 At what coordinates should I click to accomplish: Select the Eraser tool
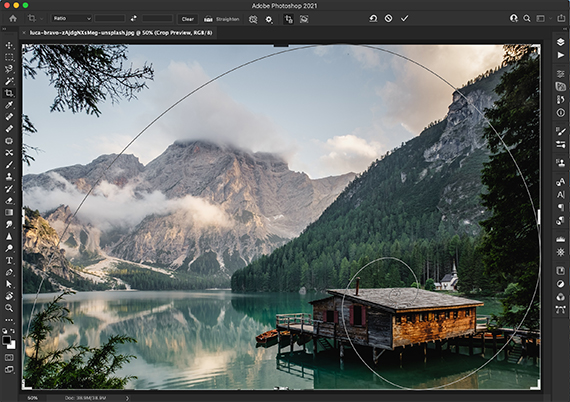point(9,201)
